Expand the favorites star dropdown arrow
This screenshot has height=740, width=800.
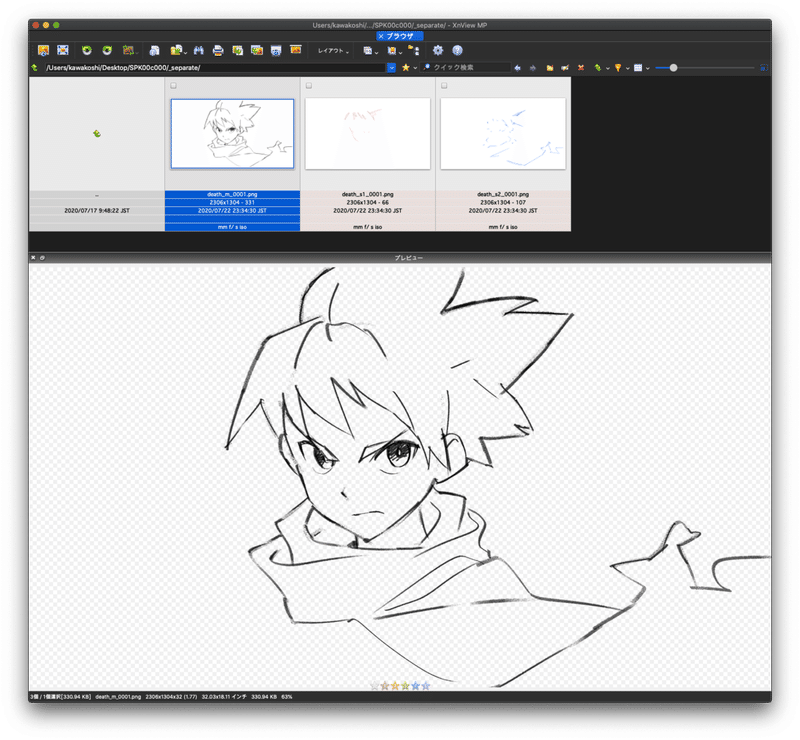[x=415, y=68]
